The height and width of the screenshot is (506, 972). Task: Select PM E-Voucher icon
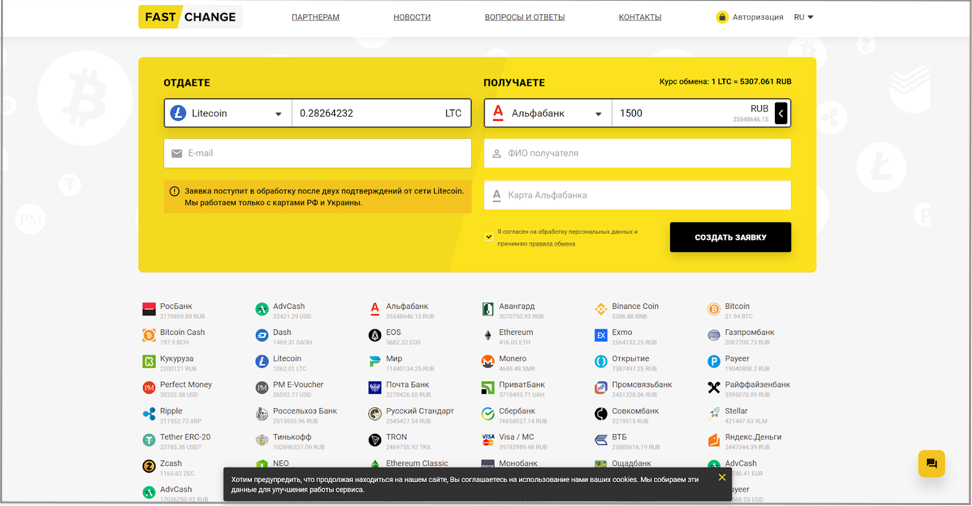pos(262,388)
